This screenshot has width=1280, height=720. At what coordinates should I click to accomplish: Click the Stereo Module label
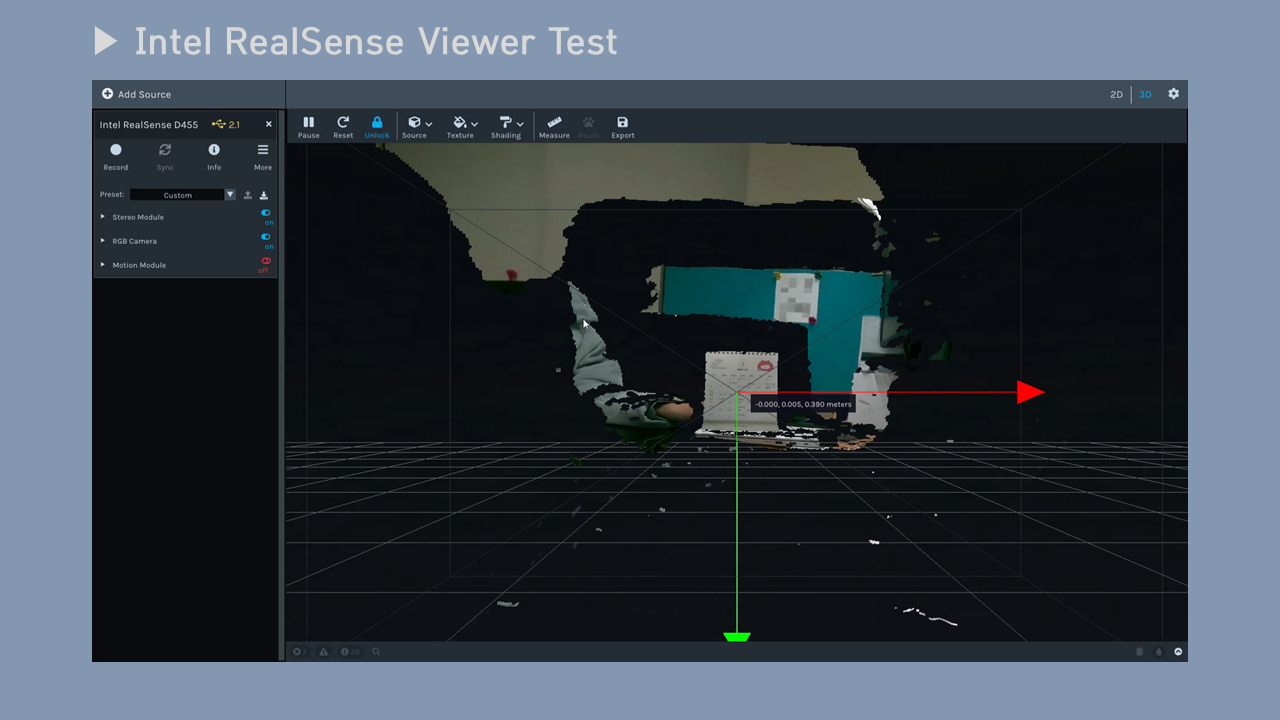point(138,217)
